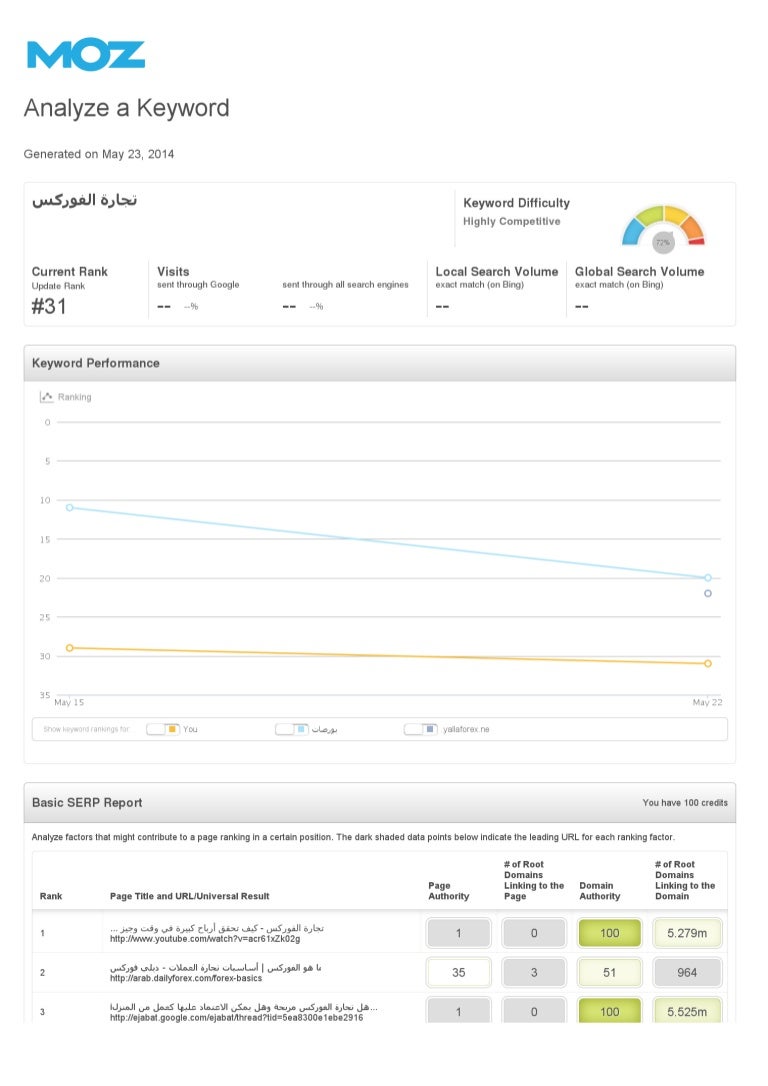
Task: Click the 'Domain Authority' column header
Action: coord(600,891)
